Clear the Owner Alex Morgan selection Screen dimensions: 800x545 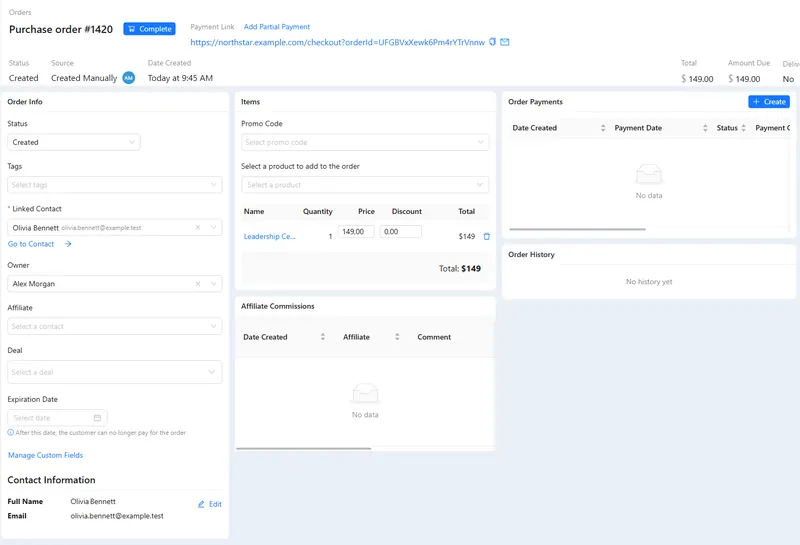click(198, 284)
